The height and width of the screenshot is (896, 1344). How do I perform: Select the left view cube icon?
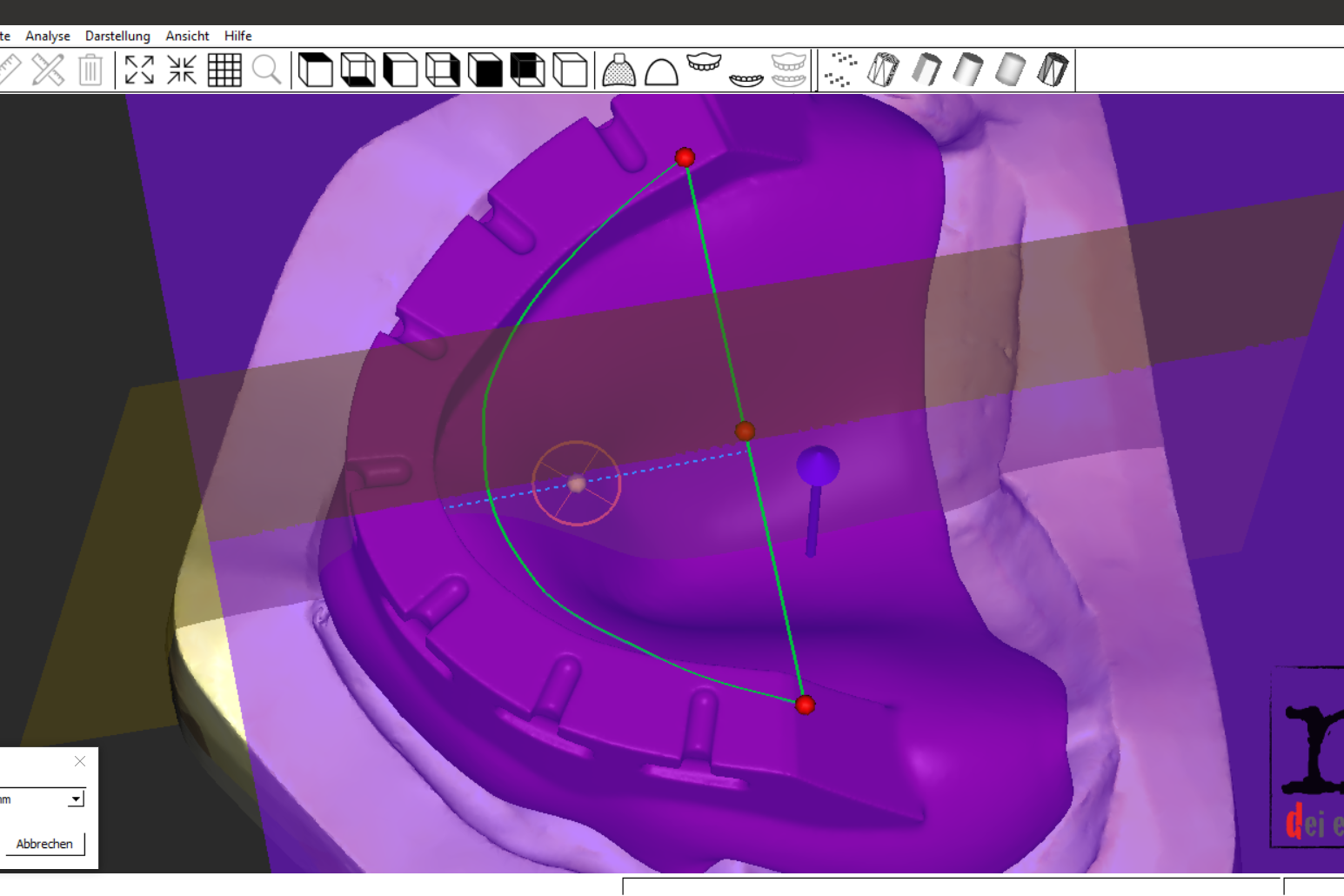pyautogui.click(x=400, y=70)
